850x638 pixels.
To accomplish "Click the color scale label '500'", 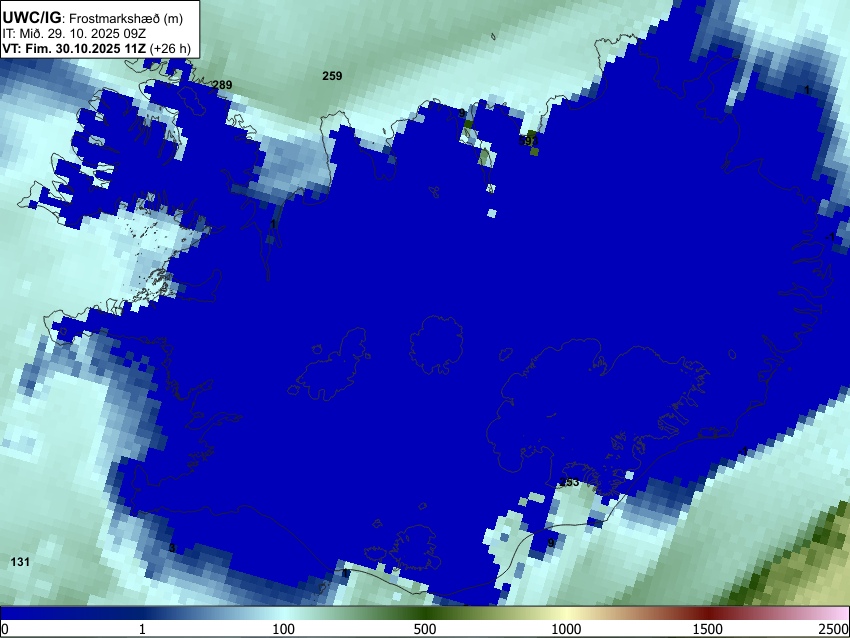I will click(x=424, y=629).
